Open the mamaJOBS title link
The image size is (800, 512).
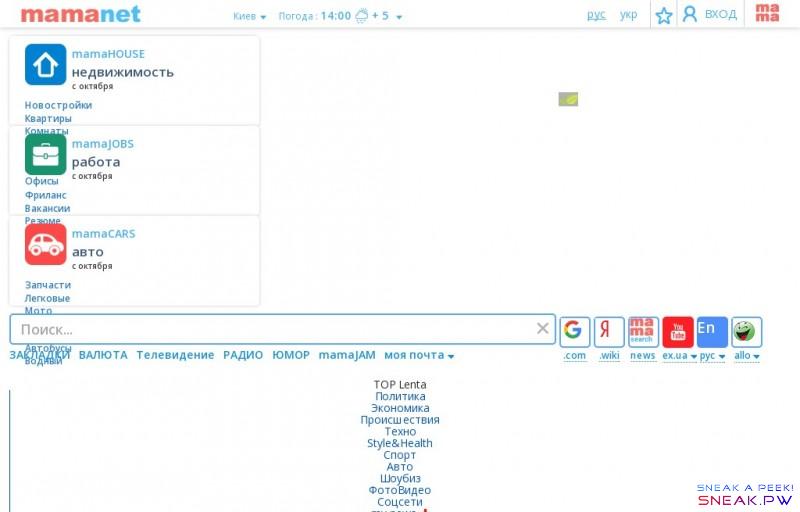pyautogui.click(x=103, y=144)
